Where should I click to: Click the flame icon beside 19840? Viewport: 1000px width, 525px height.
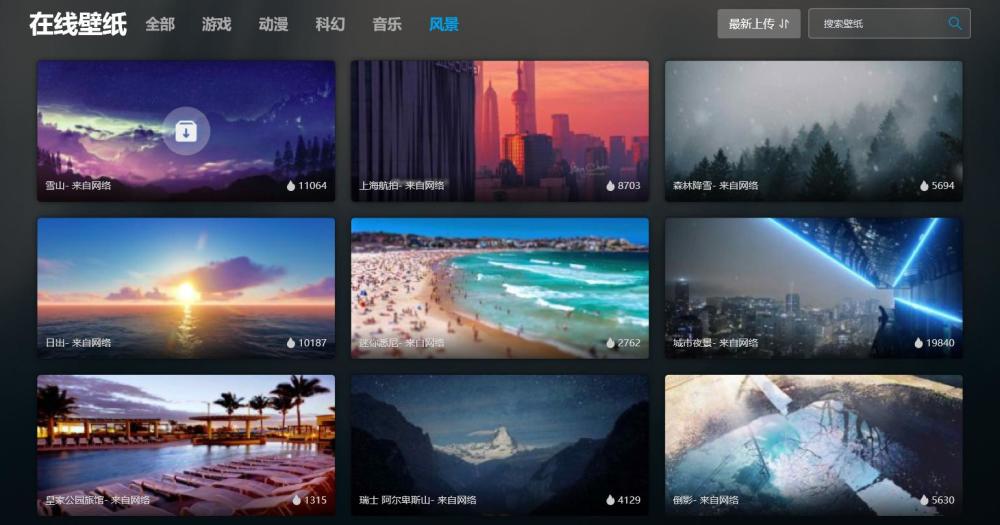click(x=918, y=343)
